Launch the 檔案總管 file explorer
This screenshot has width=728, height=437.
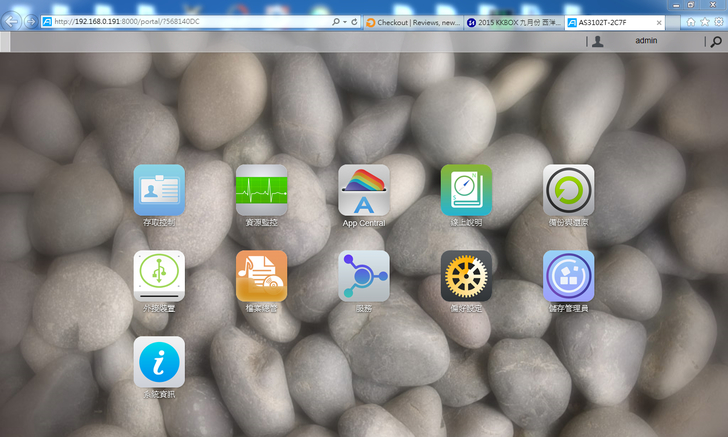(261, 276)
